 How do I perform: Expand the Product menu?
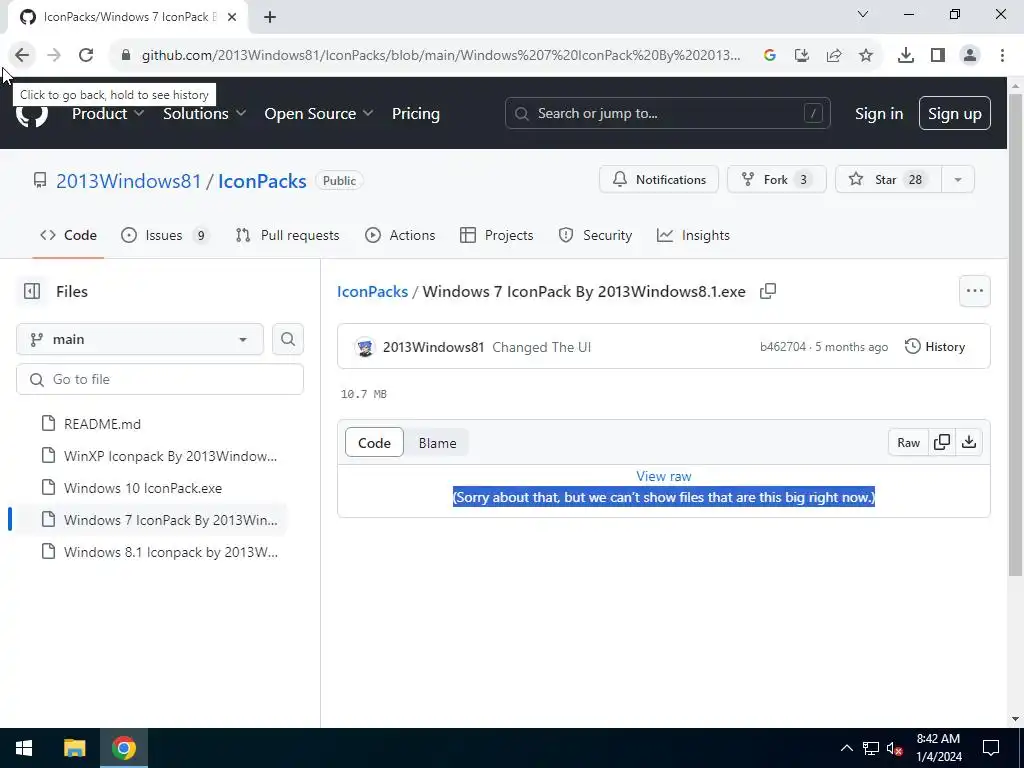click(x=108, y=114)
